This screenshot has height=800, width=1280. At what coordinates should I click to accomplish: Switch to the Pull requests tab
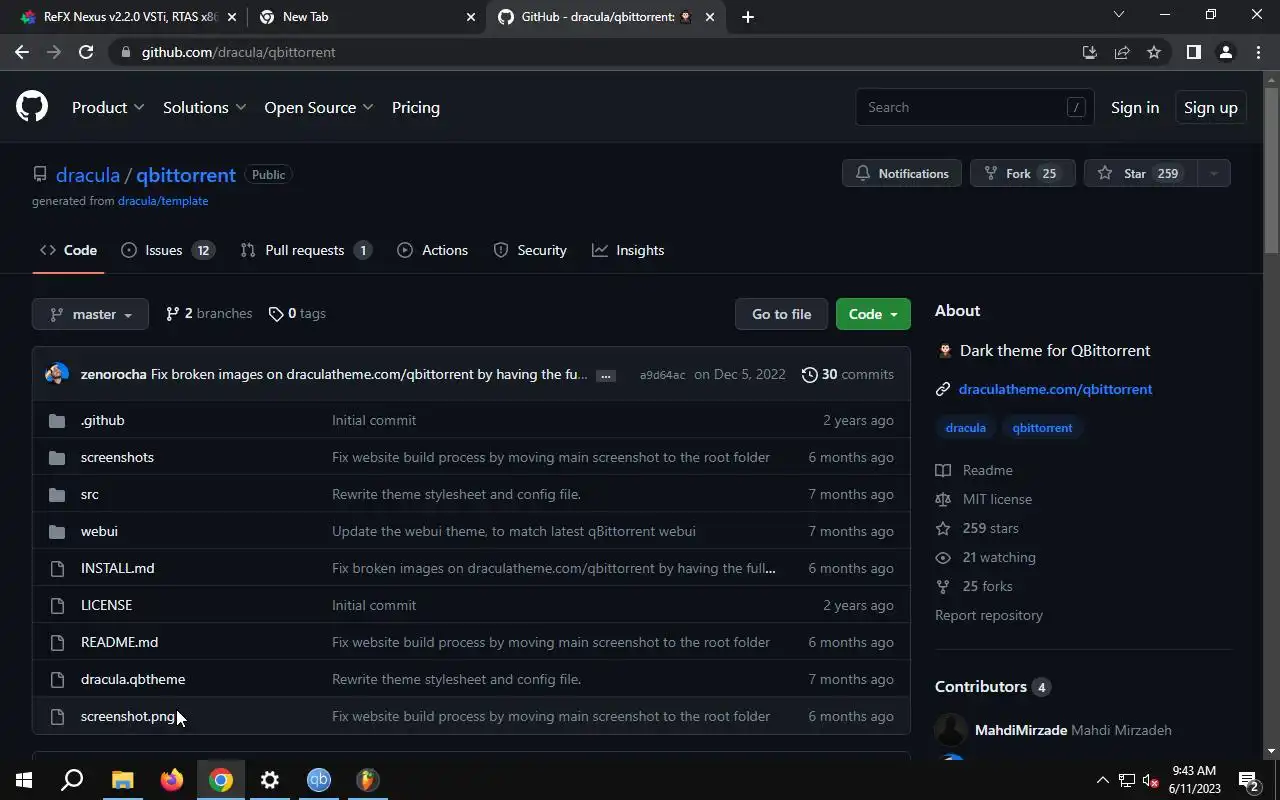pos(306,250)
